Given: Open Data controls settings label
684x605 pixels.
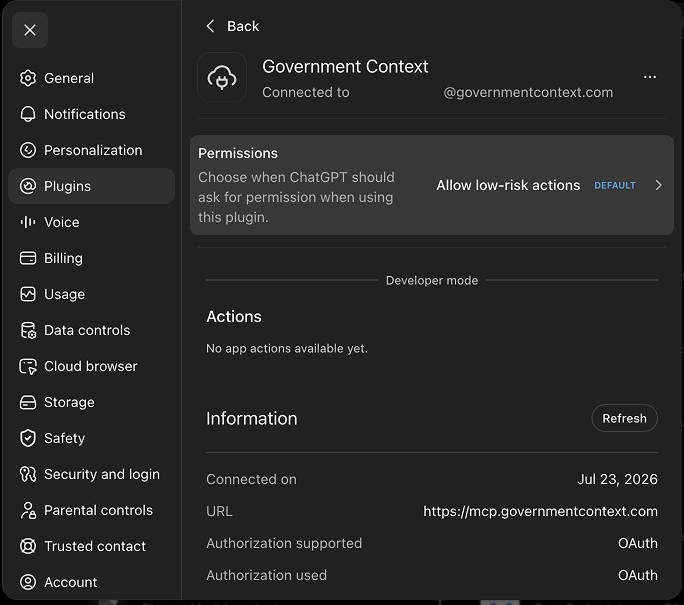Looking at the screenshot, I should (x=87, y=330).
